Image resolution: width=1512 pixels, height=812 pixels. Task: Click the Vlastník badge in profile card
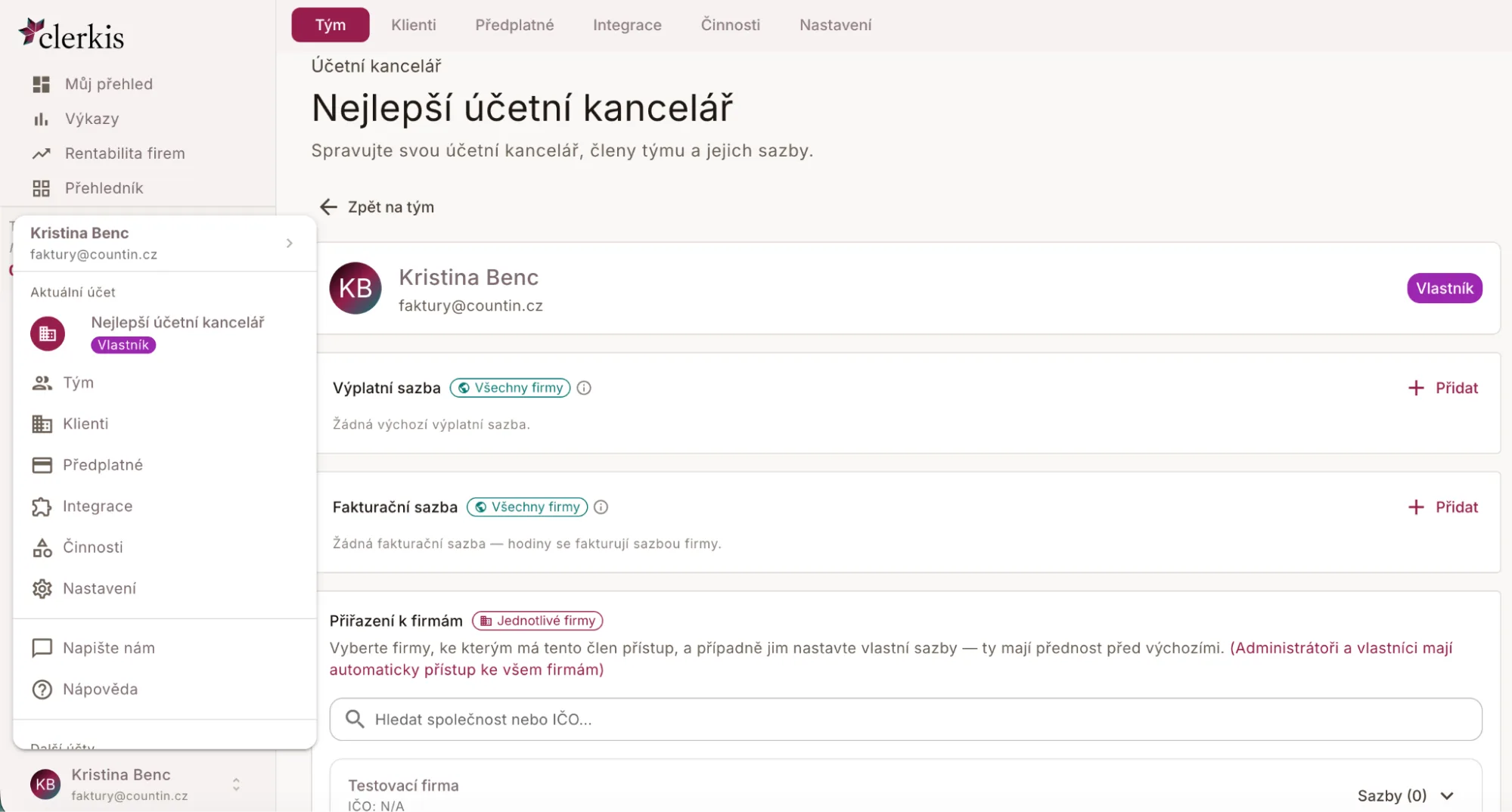(1445, 288)
